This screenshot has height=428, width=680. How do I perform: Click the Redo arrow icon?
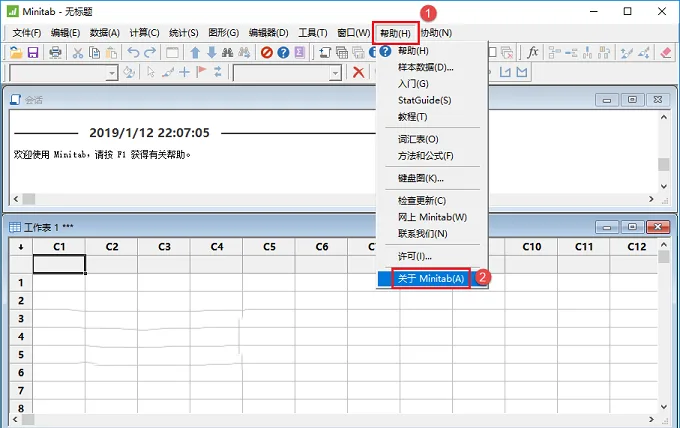point(150,53)
